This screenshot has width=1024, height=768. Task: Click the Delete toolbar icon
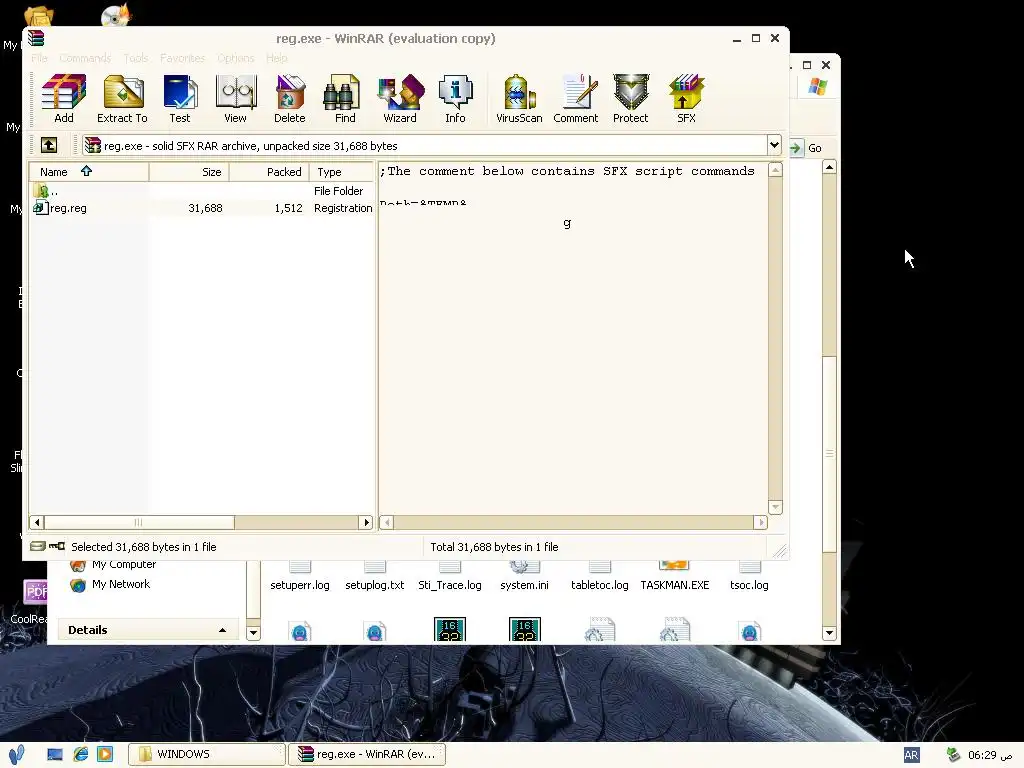coord(289,99)
